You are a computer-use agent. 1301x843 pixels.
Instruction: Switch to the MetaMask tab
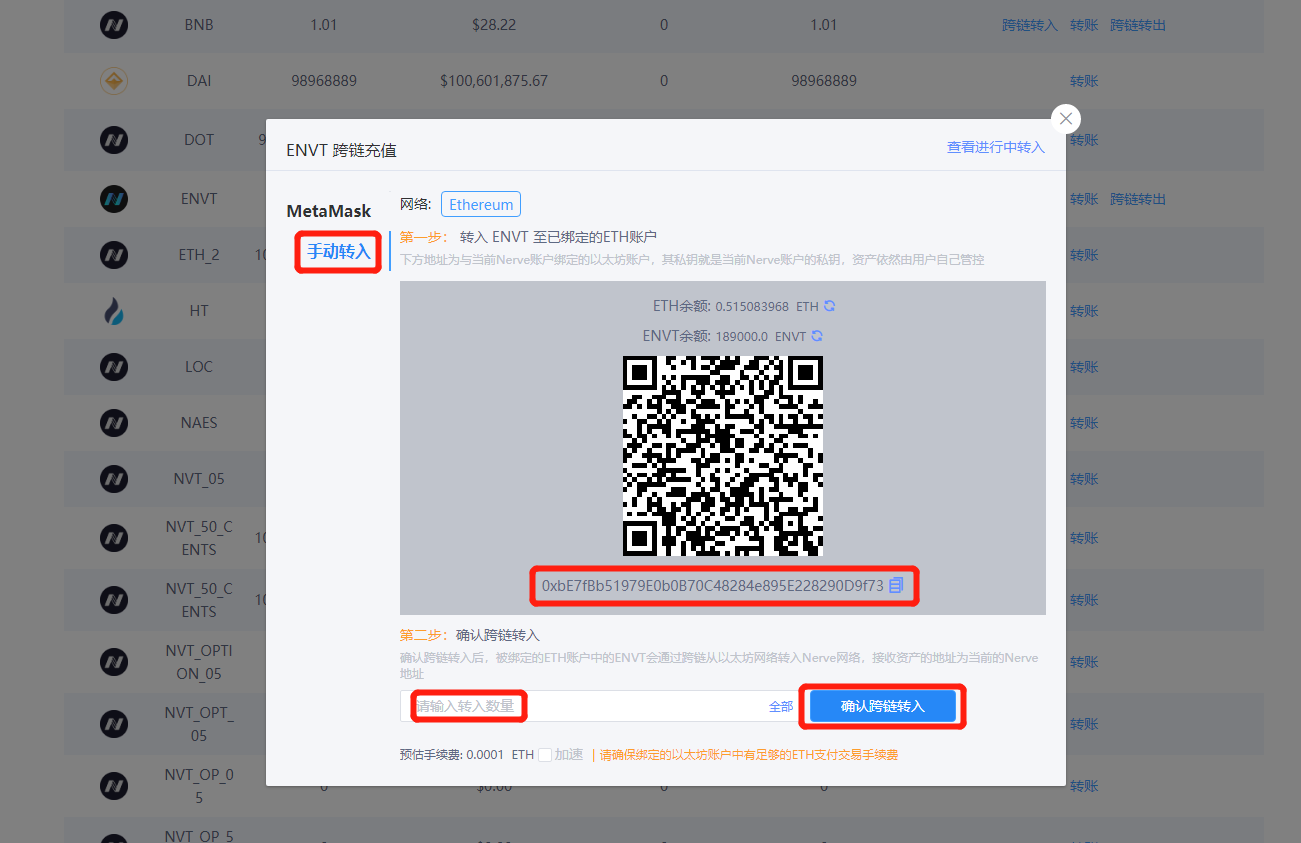pos(328,211)
